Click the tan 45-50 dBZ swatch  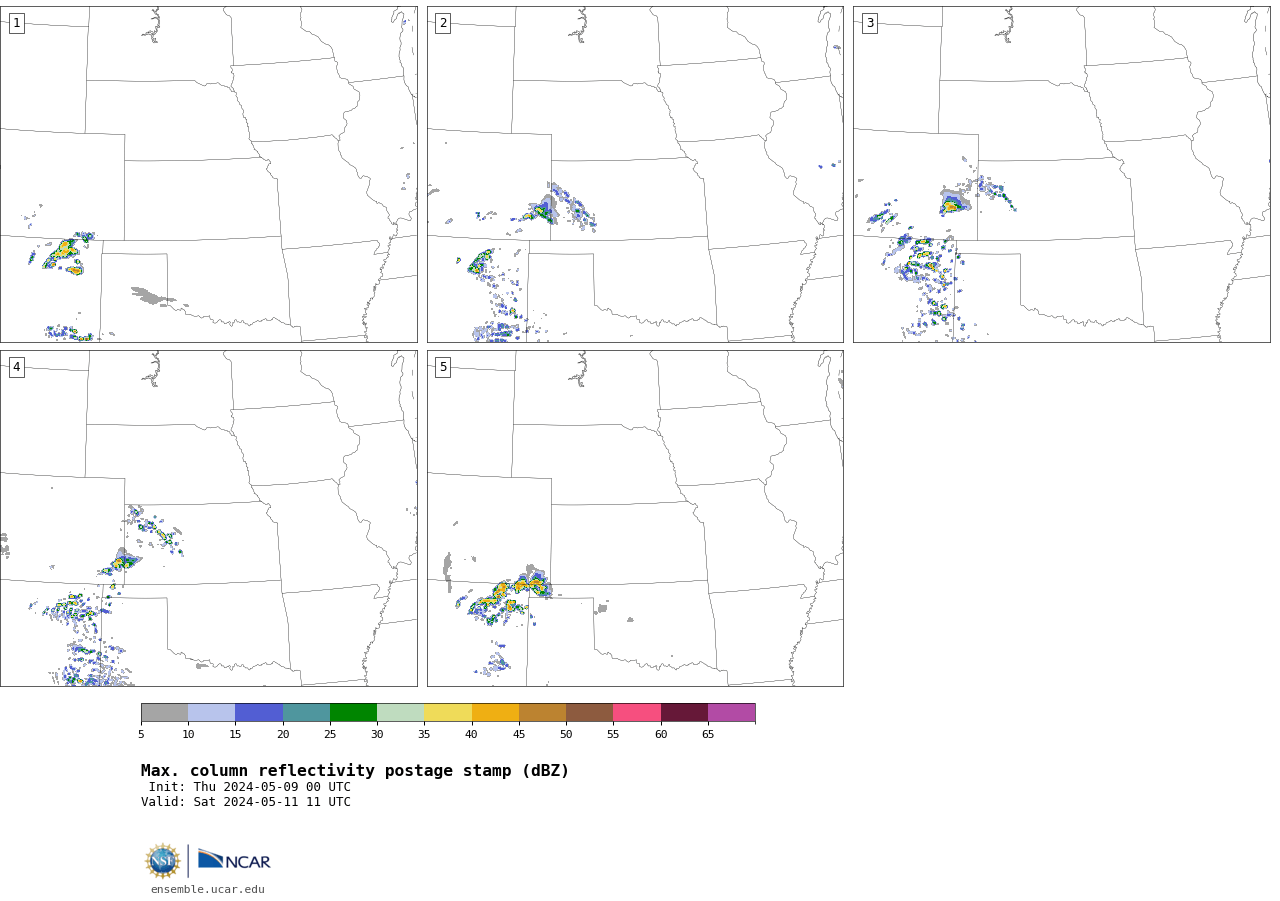pyautogui.click(x=542, y=712)
